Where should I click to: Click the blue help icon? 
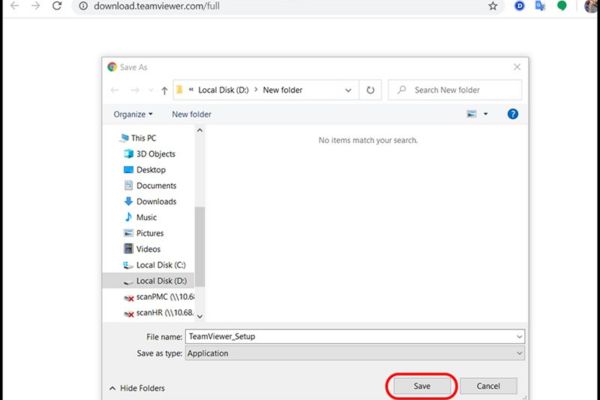[x=513, y=114]
